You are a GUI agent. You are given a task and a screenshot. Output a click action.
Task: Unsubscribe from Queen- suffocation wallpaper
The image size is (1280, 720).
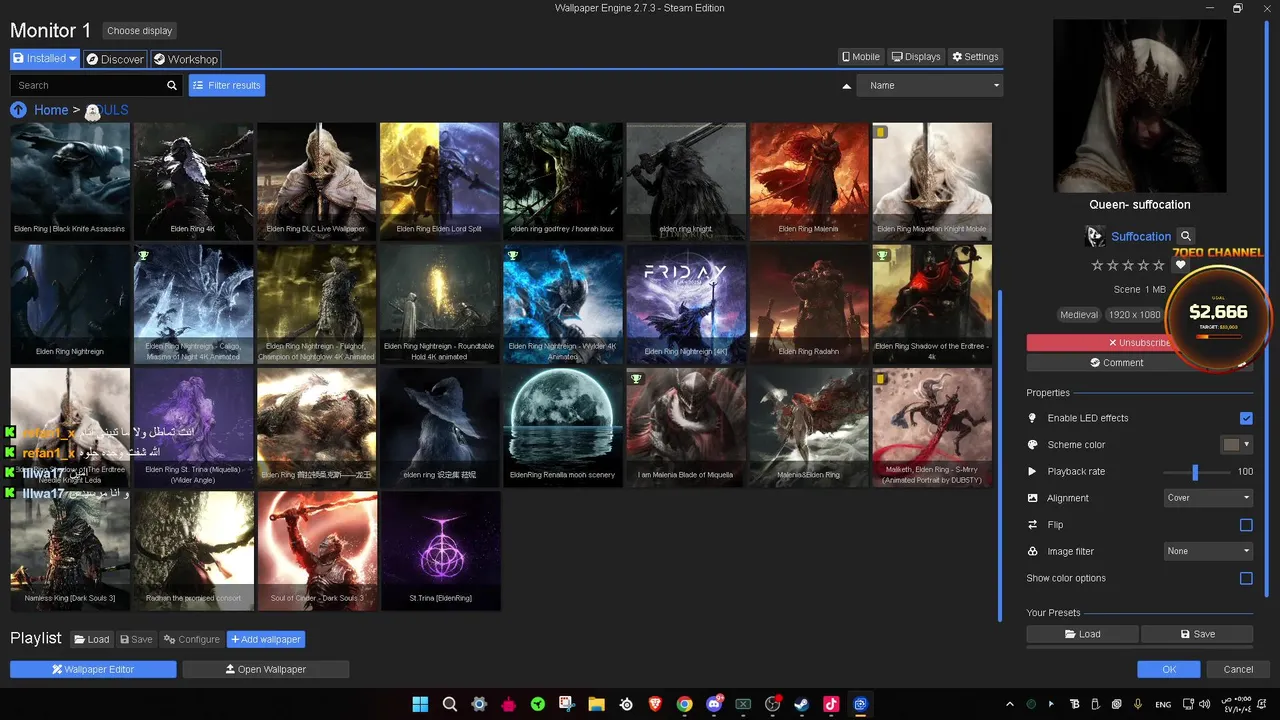tap(1100, 343)
